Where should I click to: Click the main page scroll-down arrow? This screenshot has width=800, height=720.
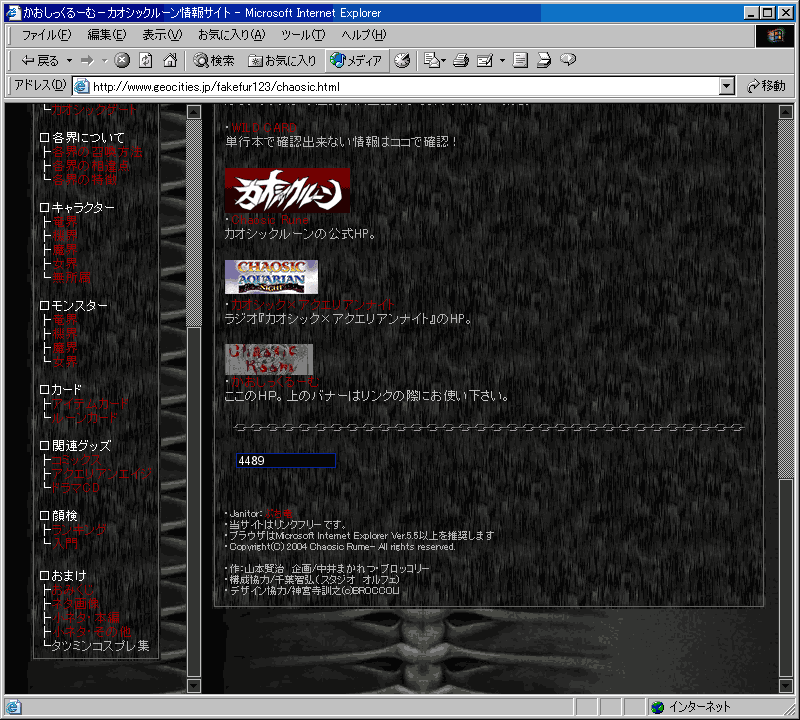point(786,685)
